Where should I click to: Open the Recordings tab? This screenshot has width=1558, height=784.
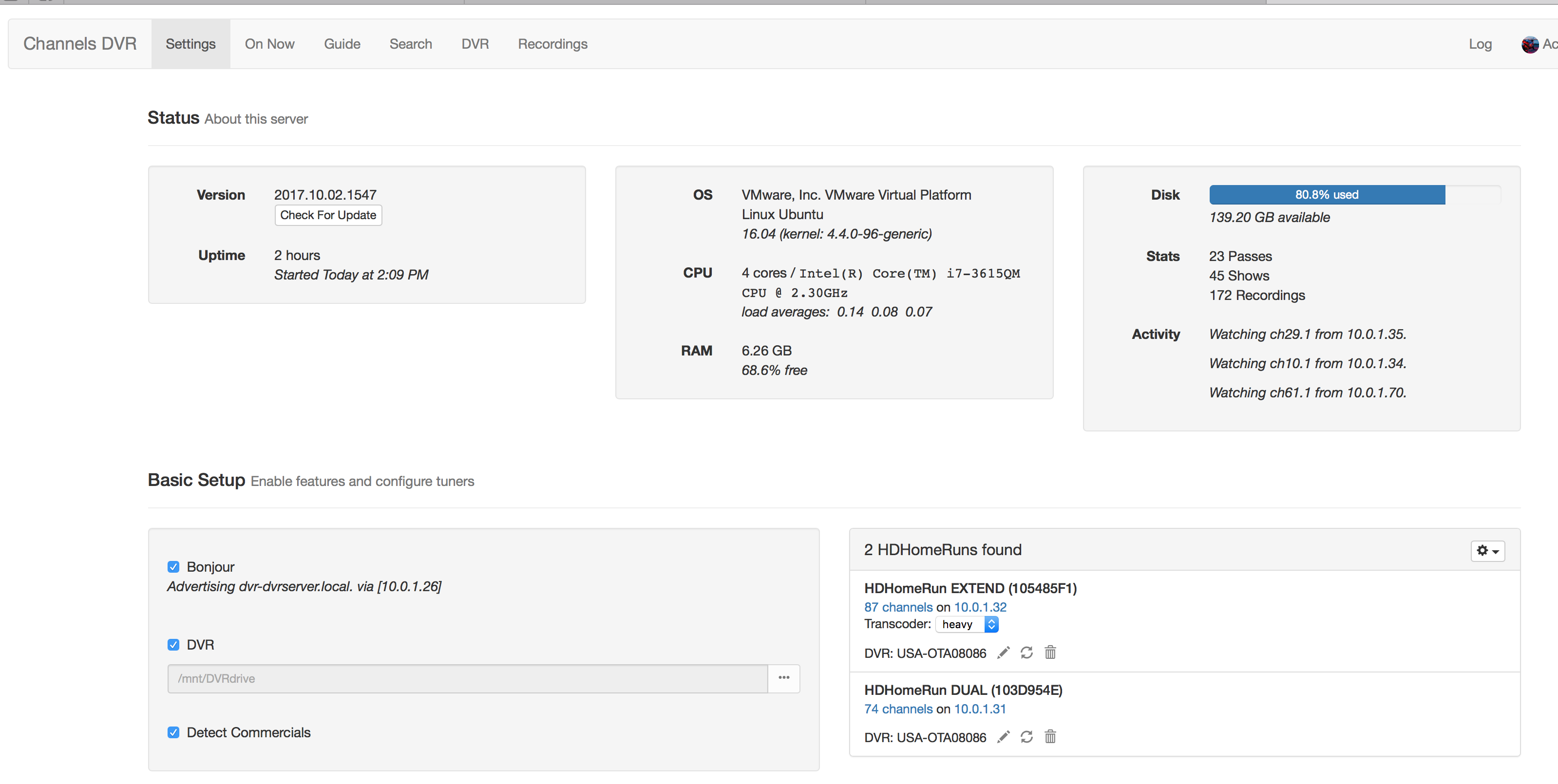[x=552, y=44]
